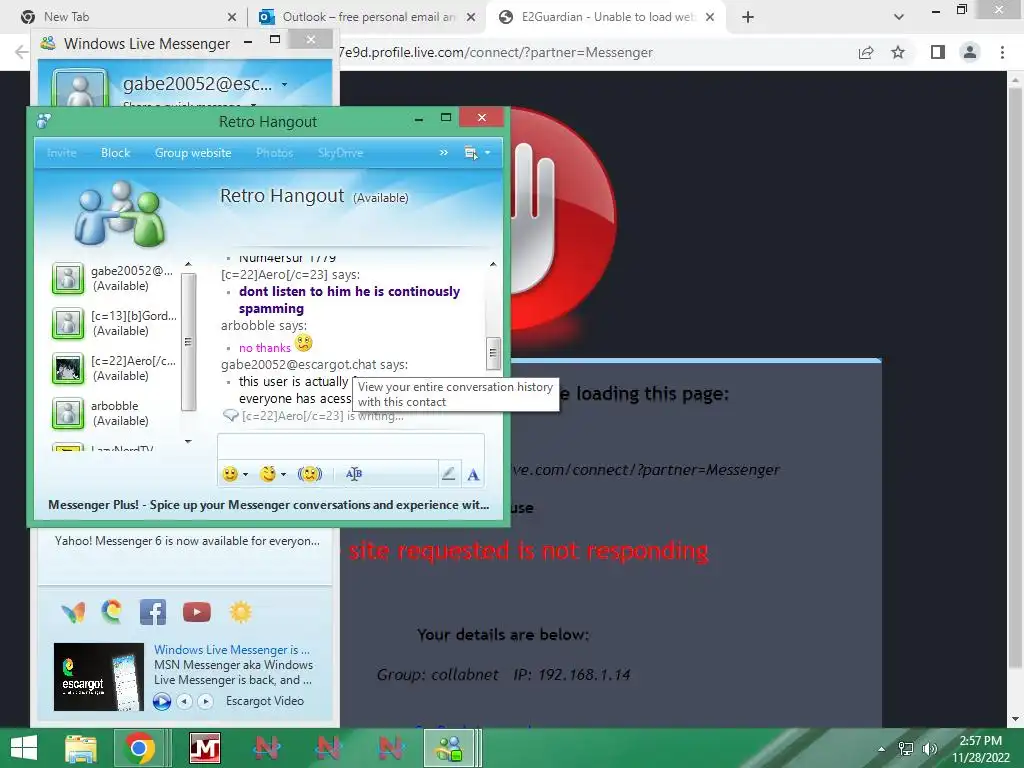The image size is (1024, 768).
Task: Open the emoticon picker smiley in chat
Action: tap(230, 474)
